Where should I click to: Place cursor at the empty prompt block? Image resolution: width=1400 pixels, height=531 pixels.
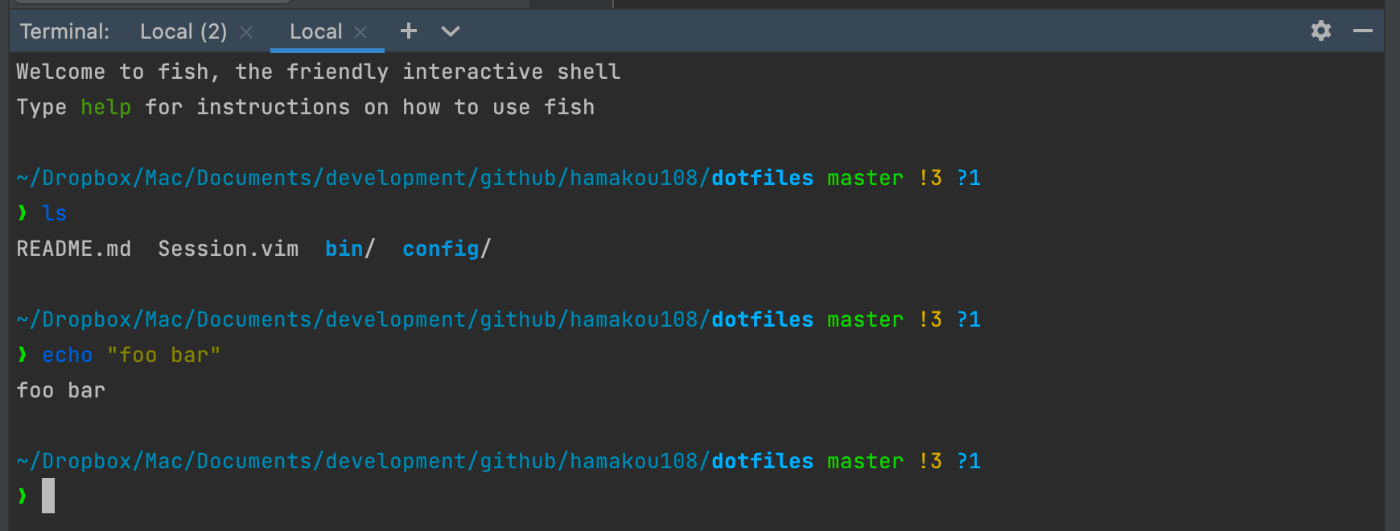pyautogui.click(x=48, y=496)
